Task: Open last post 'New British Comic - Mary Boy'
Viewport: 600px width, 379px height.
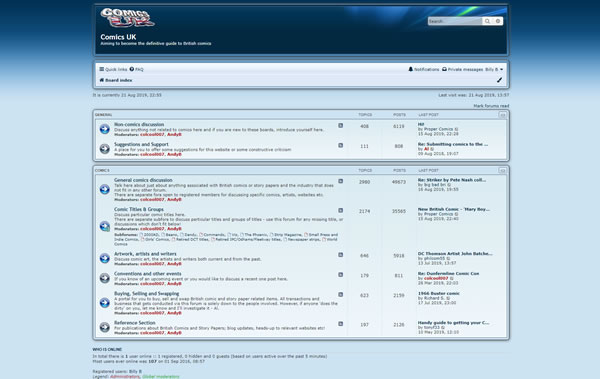Action: (x=454, y=209)
